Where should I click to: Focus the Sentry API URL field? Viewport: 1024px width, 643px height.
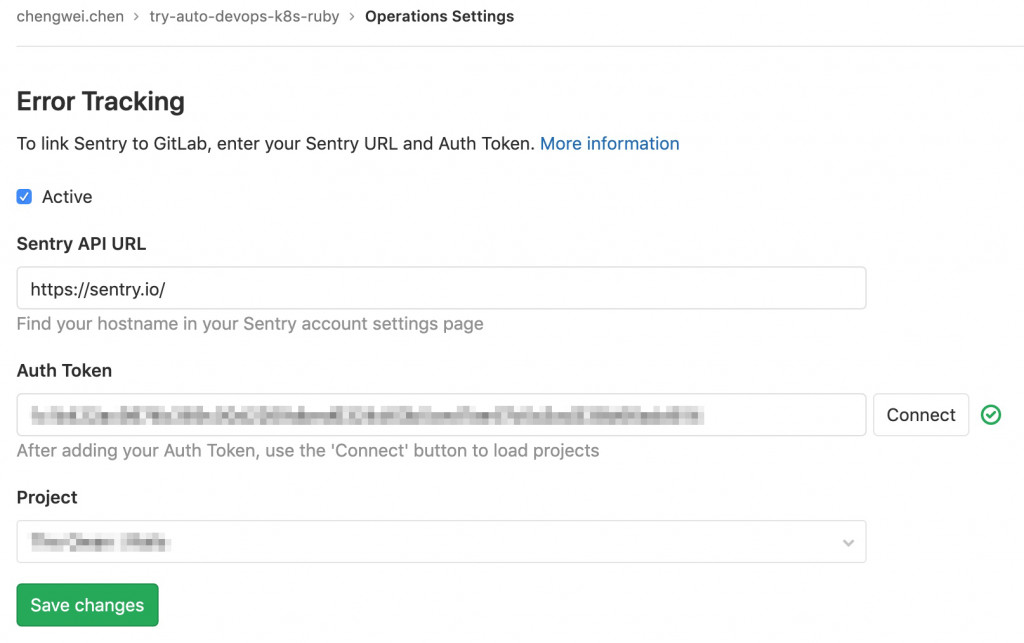click(441, 288)
